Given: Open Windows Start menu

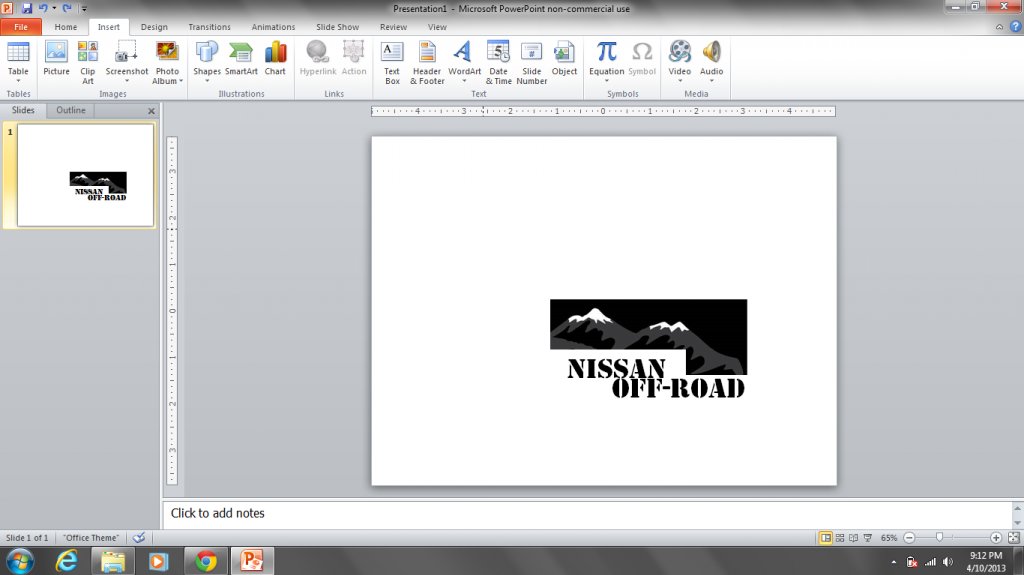Looking at the screenshot, I should 20,561.
